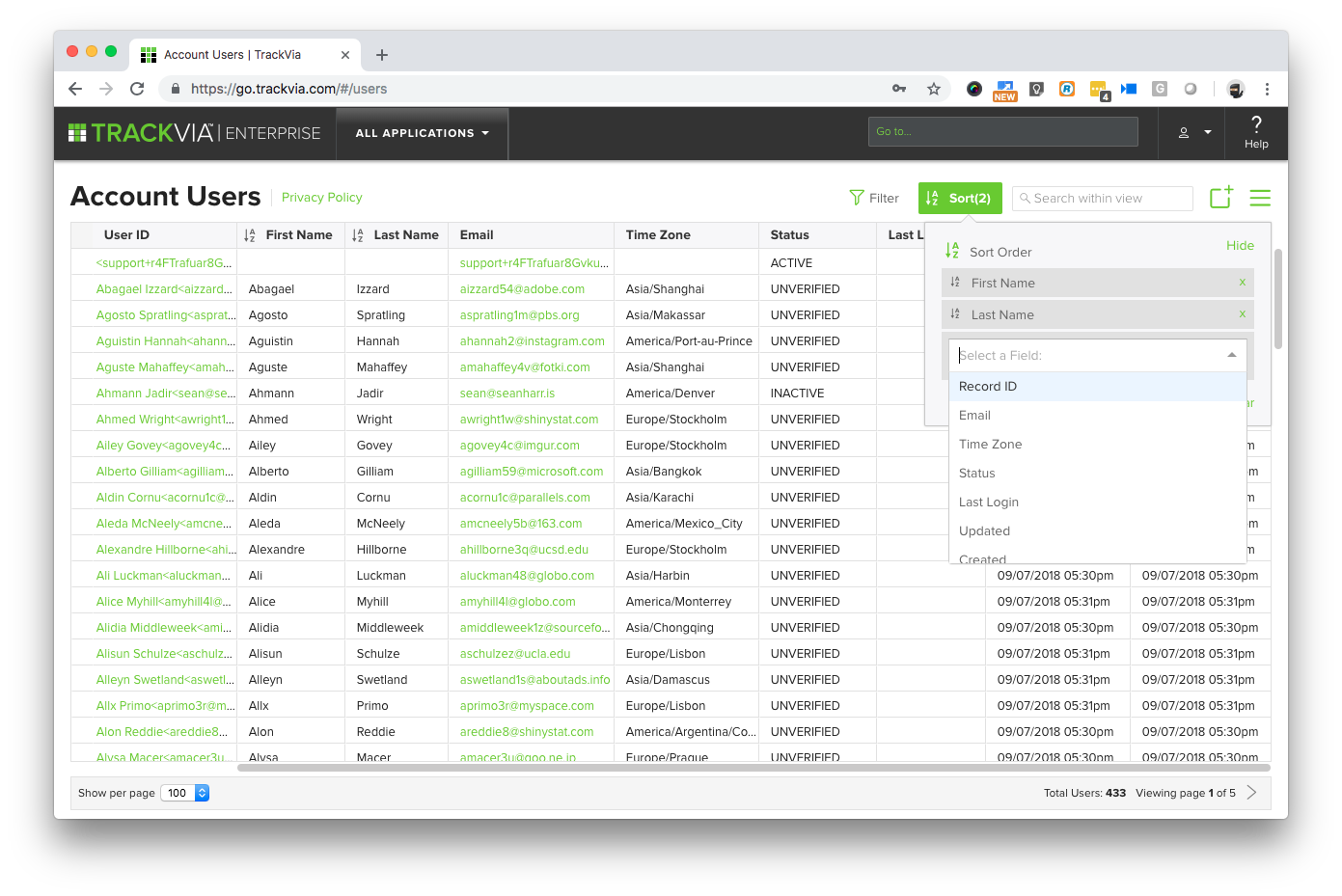This screenshot has height=896, width=1342.
Task: Click the Go to... input field
Action: click(1002, 132)
